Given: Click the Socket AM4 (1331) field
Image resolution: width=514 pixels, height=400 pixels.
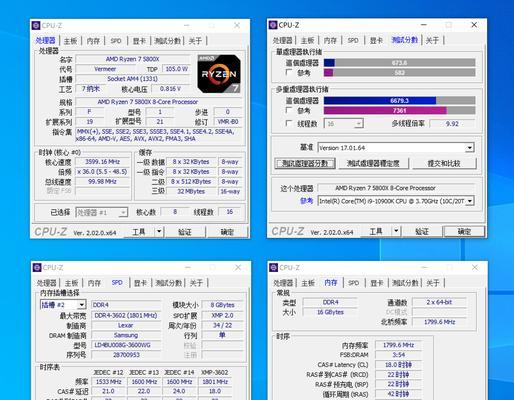Looking at the screenshot, I should coord(133,79).
